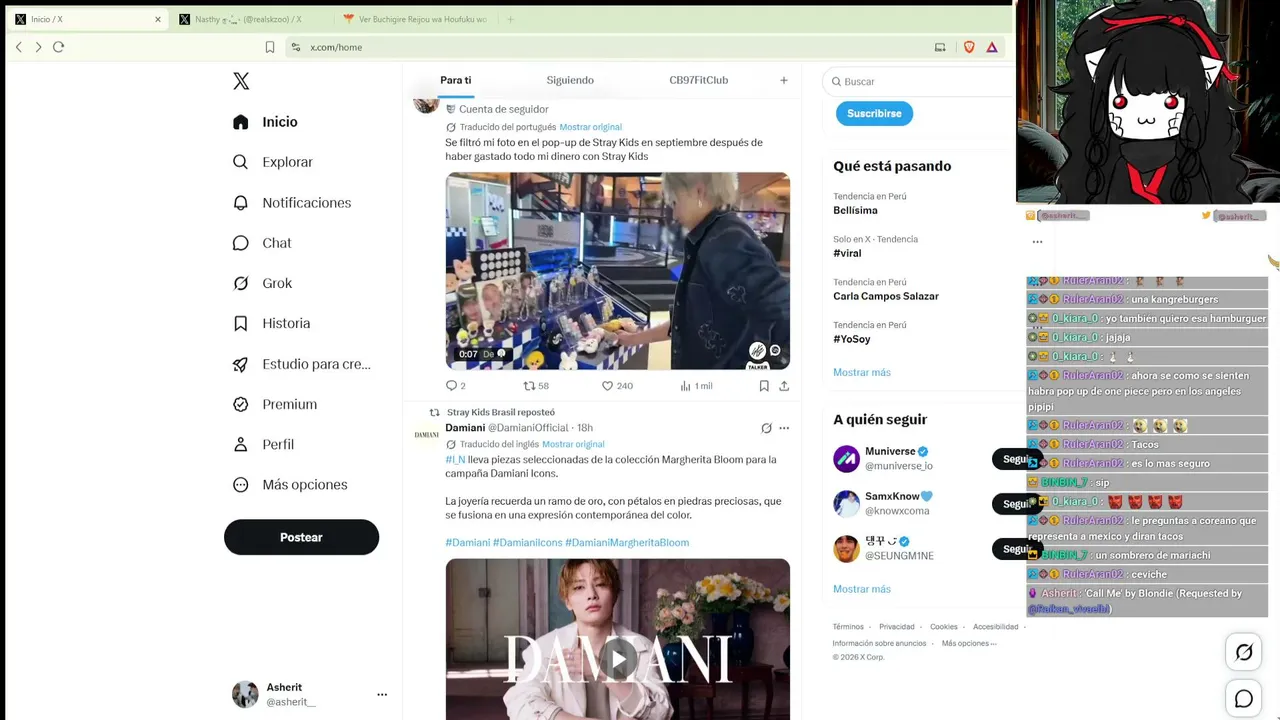Share the Stray Kids pop-up post
This screenshot has height=720, width=1280.
click(784, 386)
